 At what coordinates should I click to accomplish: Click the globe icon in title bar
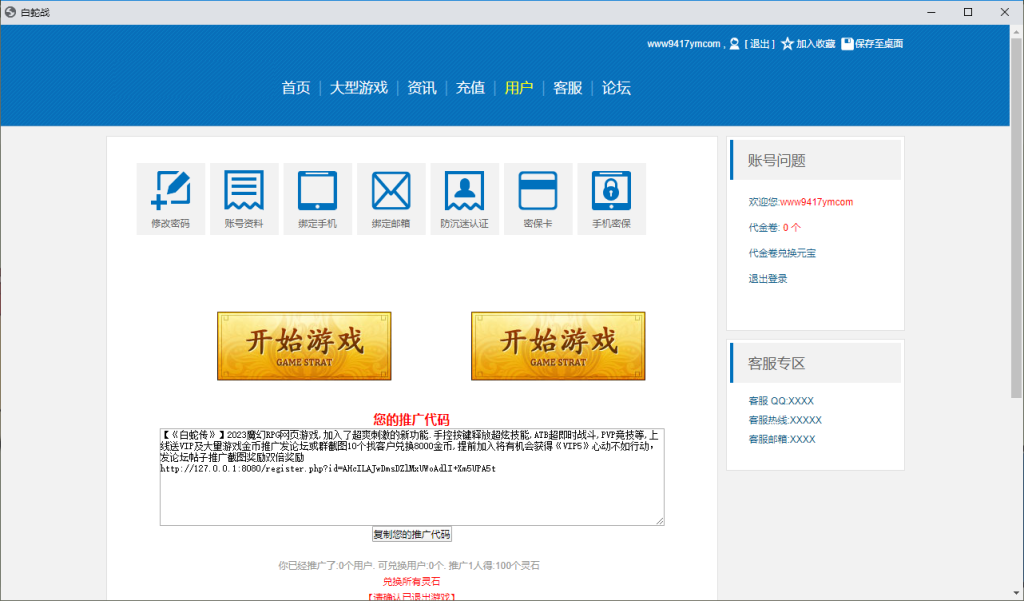coord(10,12)
